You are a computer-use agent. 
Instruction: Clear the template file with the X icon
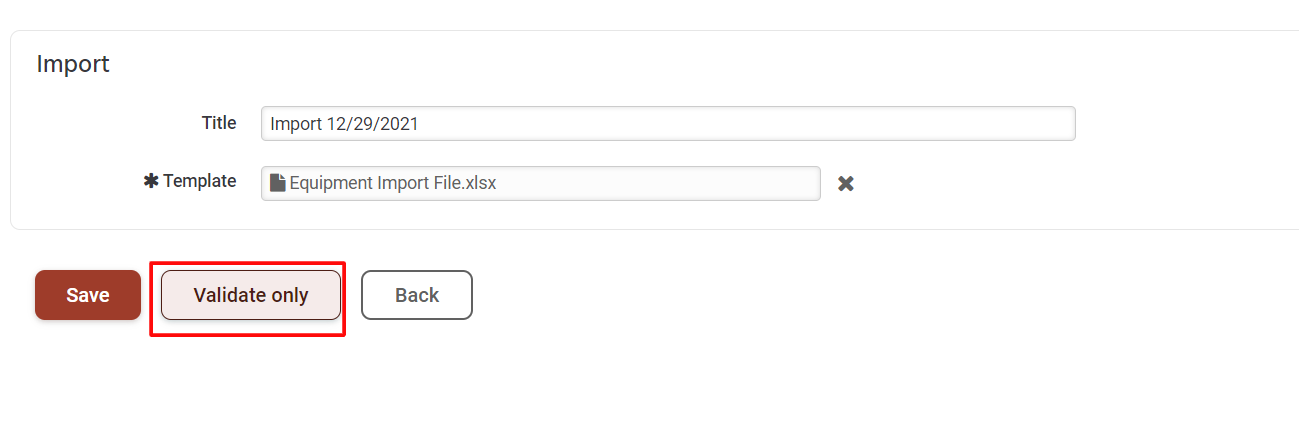(x=846, y=184)
